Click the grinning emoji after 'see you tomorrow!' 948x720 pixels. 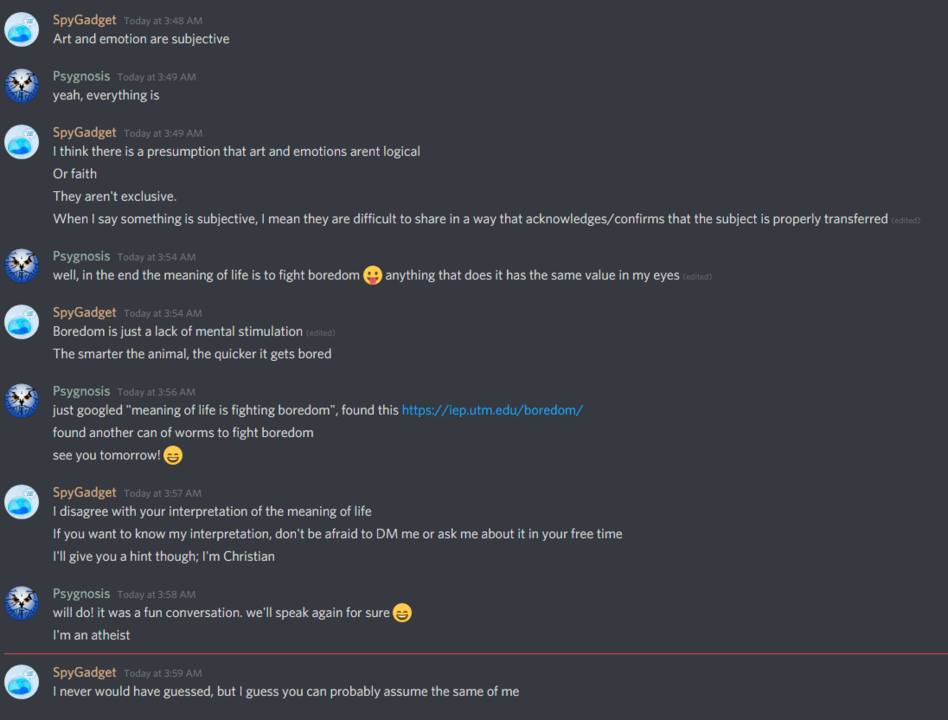point(172,455)
